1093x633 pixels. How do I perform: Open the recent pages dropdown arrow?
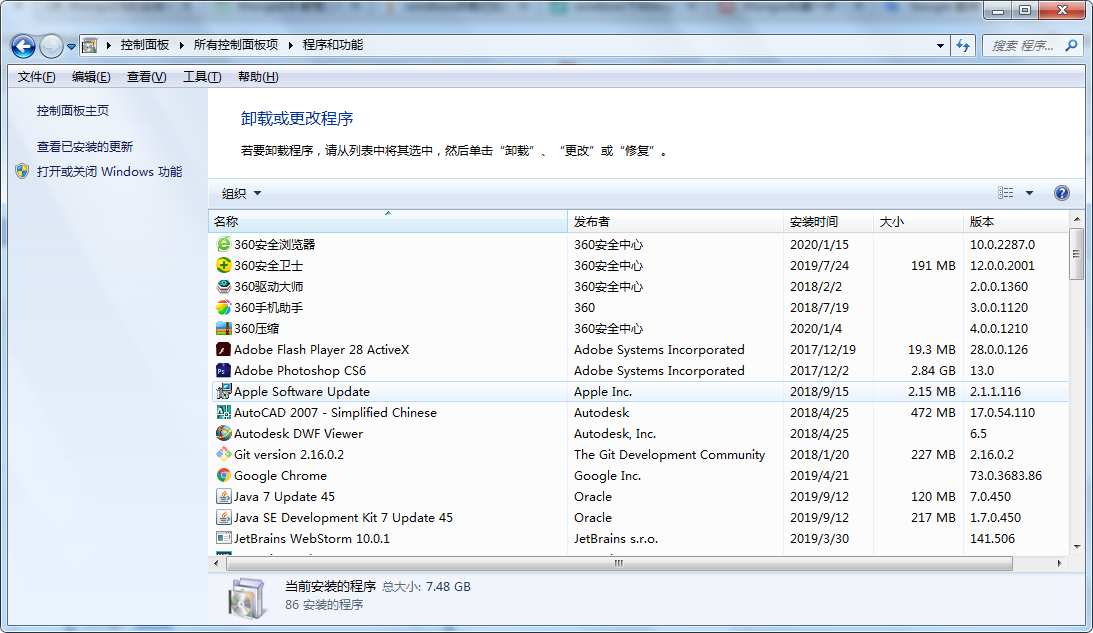[x=71, y=47]
